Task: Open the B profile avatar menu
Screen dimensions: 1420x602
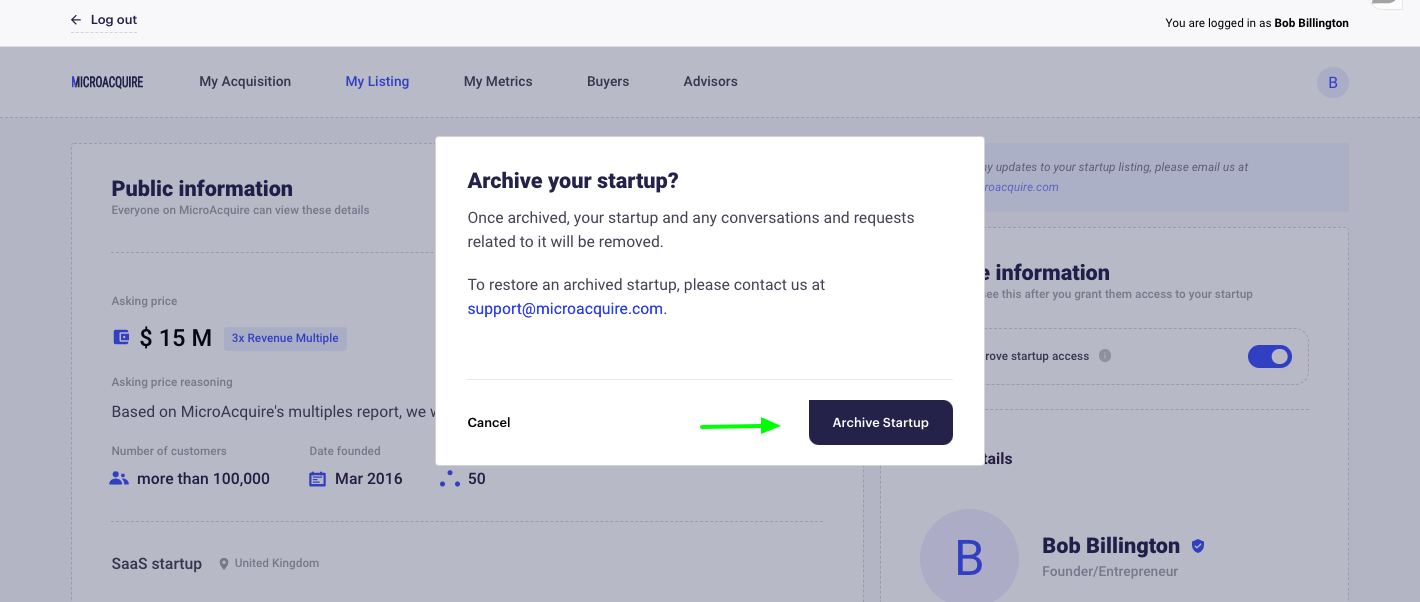Action: click(1333, 82)
